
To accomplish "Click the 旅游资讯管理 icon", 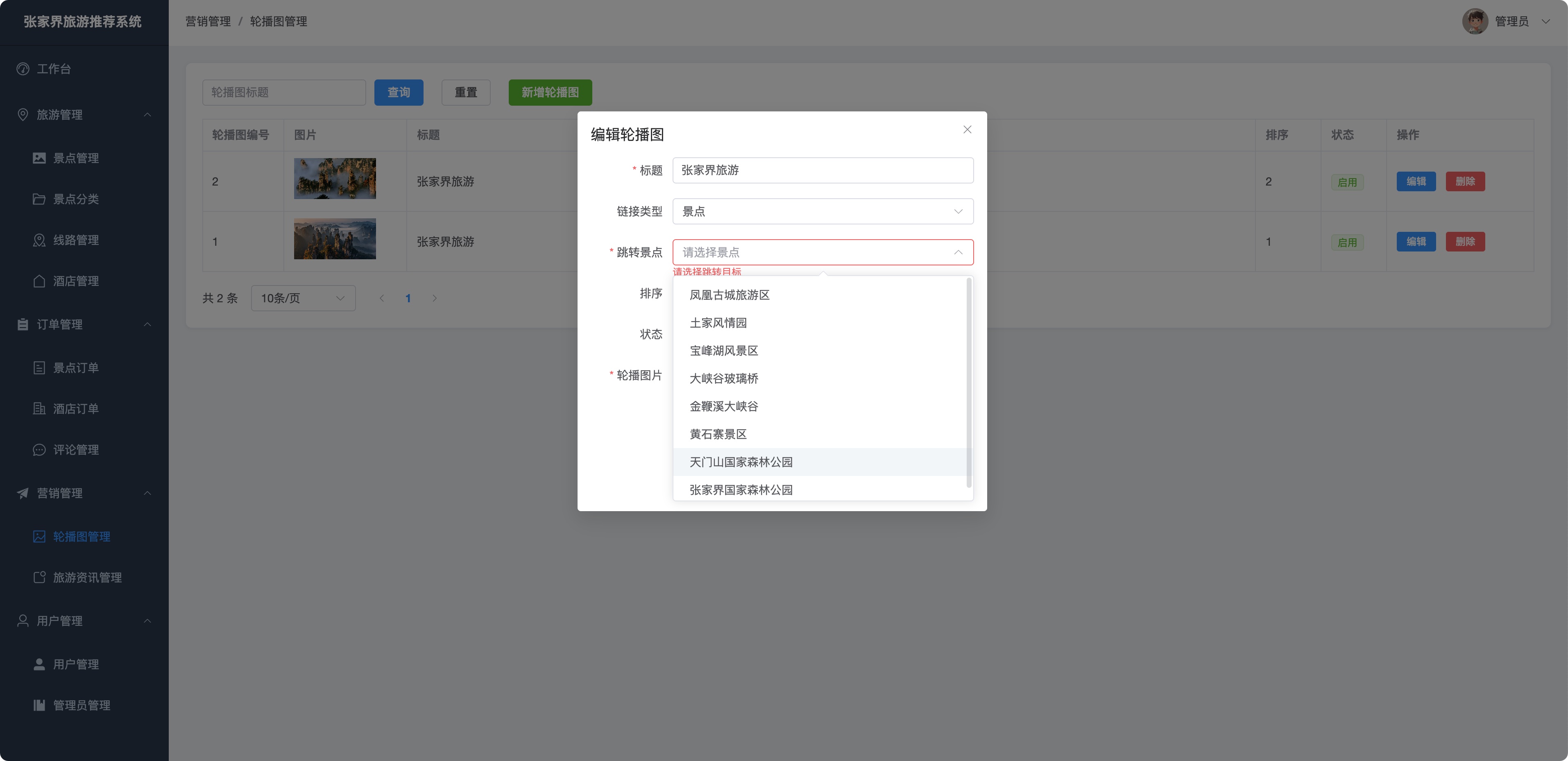I will click(x=39, y=577).
